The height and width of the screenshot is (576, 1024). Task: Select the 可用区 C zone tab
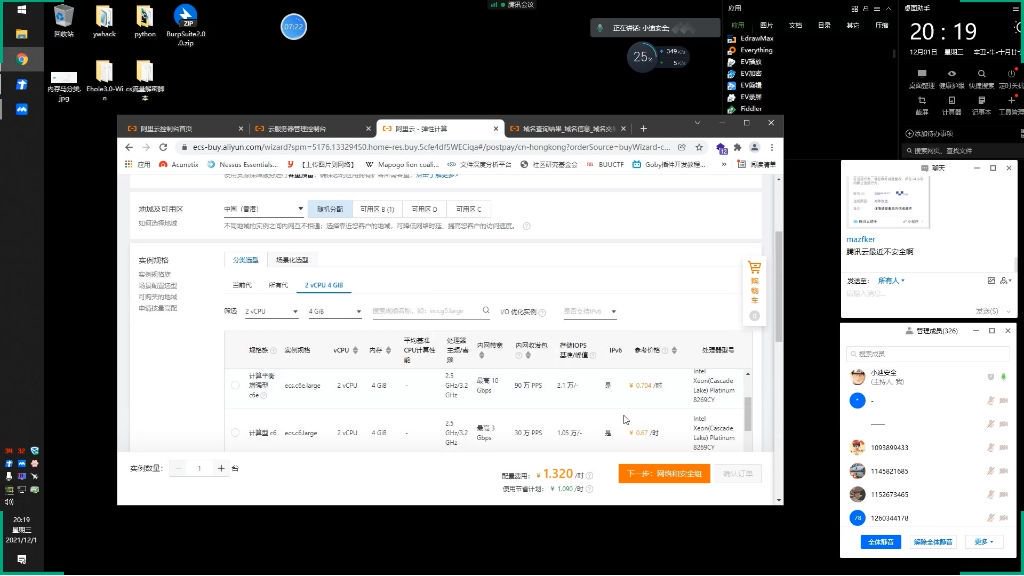point(468,209)
